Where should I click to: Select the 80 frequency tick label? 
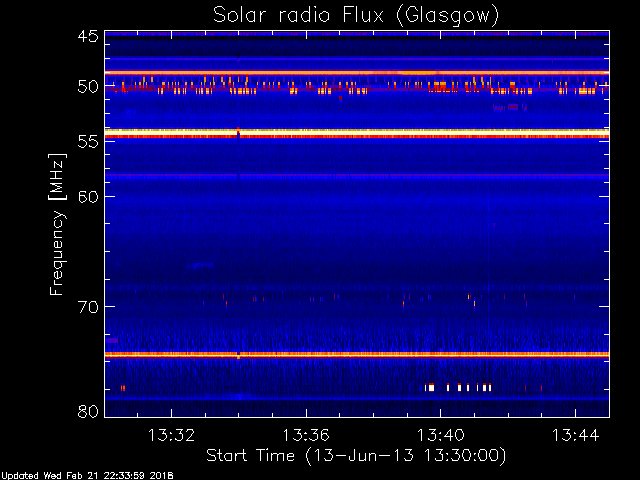[88, 411]
